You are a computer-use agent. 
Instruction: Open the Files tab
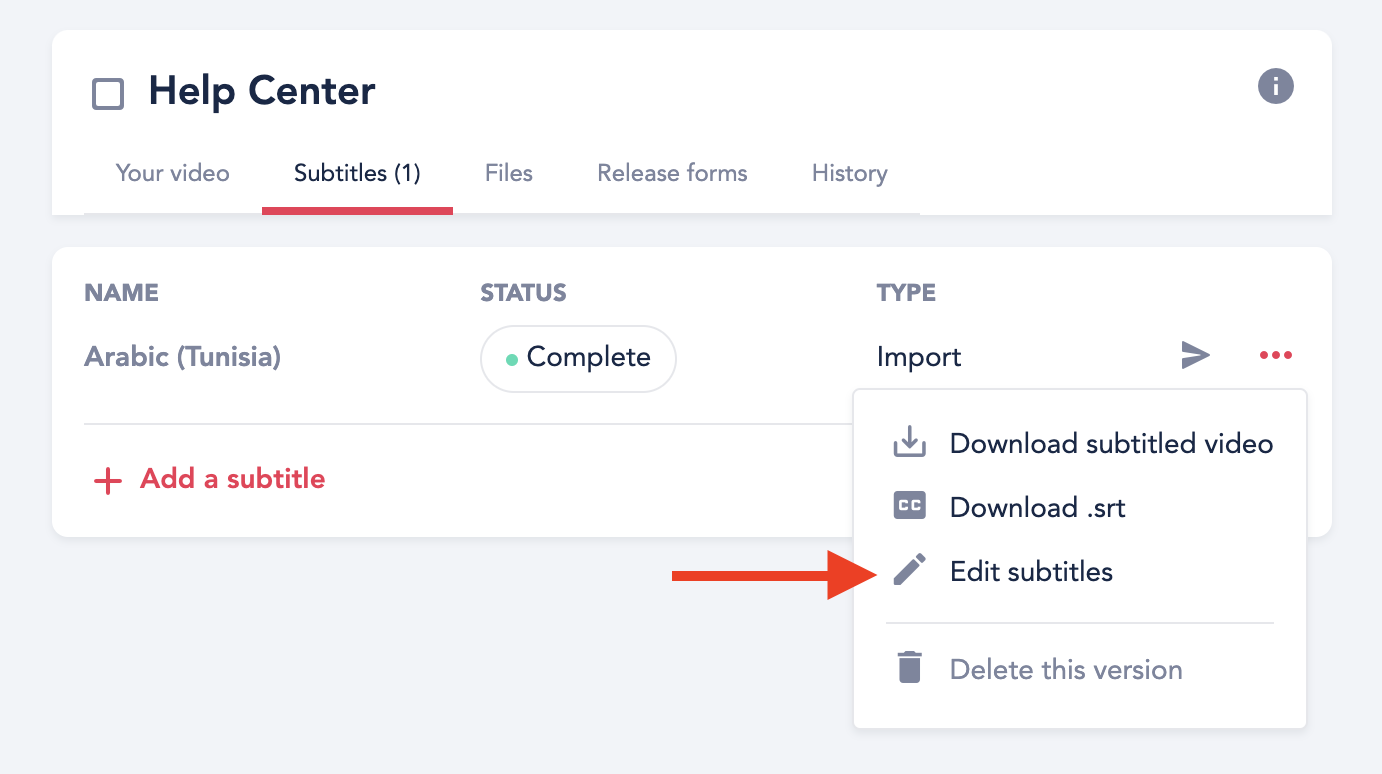click(508, 173)
